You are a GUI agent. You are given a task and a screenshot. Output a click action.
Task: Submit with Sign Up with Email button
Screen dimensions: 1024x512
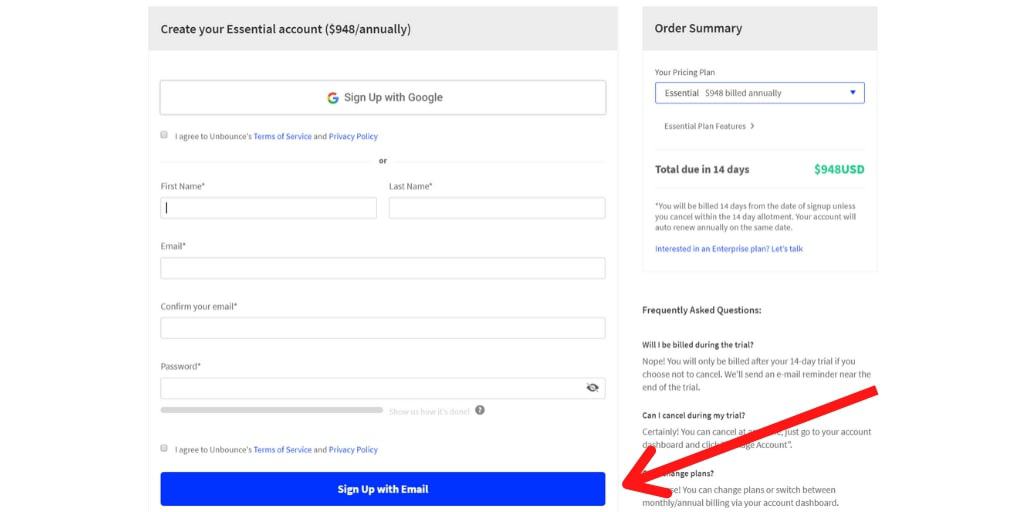(x=383, y=489)
